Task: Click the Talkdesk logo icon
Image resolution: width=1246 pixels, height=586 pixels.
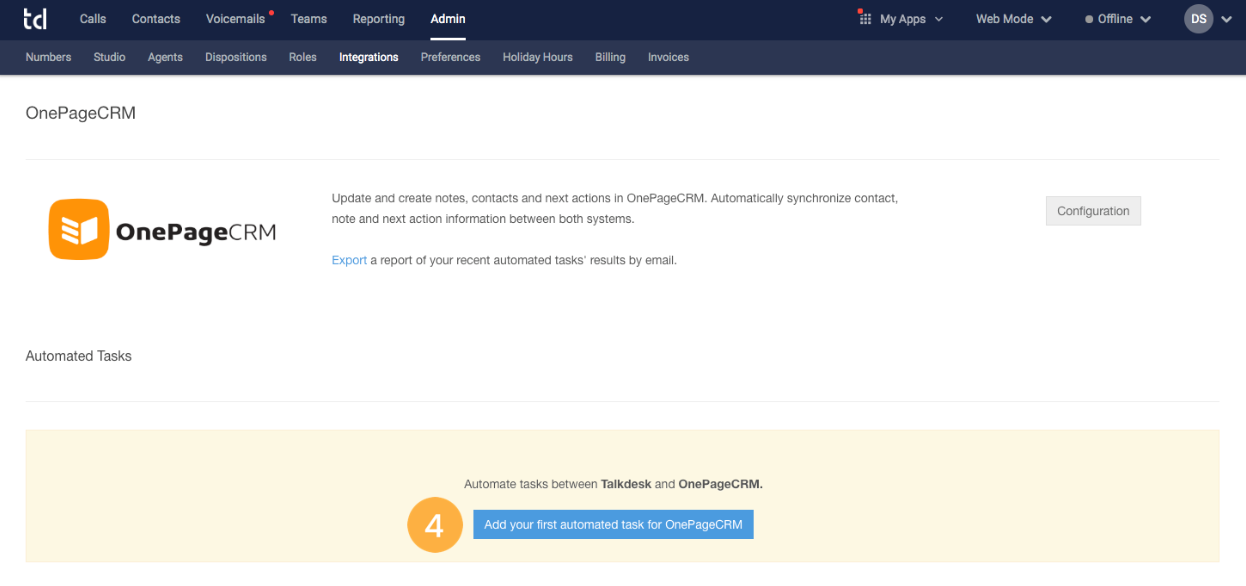Action: pyautogui.click(x=35, y=19)
